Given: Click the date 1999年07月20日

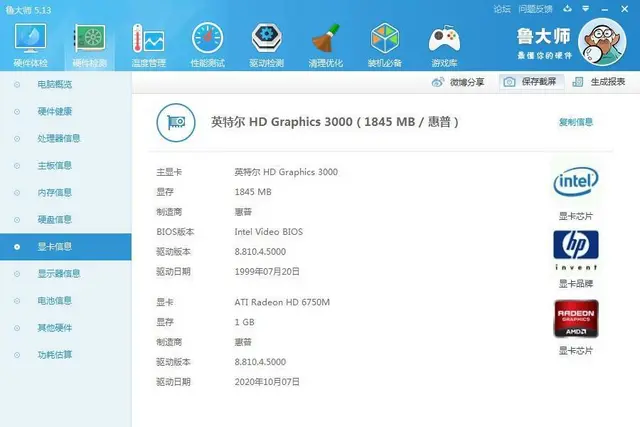Looking at the screenshot, I should point(267,271).
